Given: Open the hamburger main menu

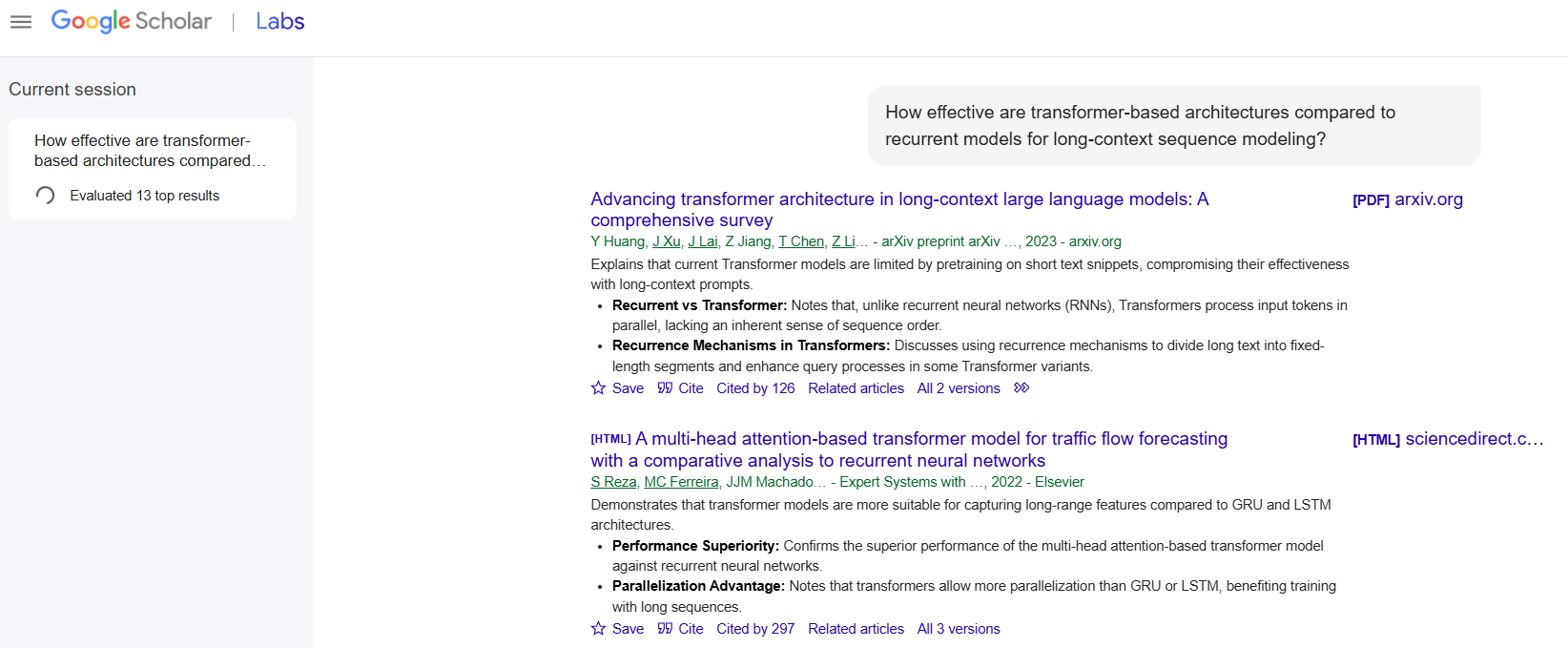Looking at the screenshot, I should click(21, 22).
